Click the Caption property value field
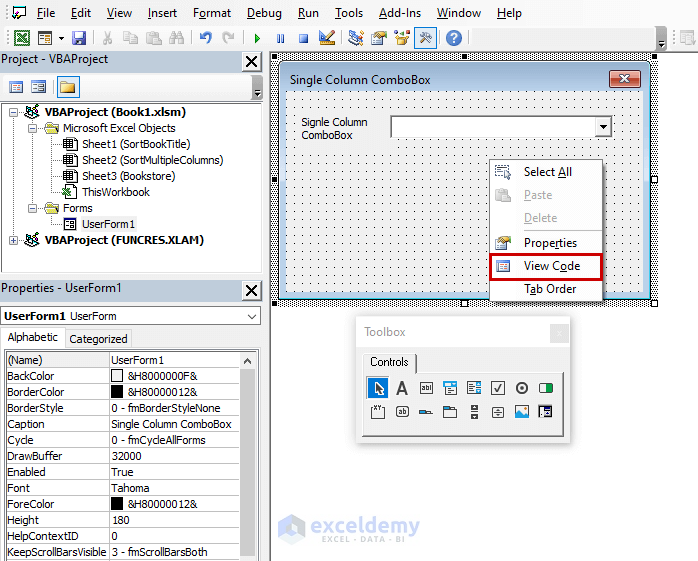698x561 pixels. (x=174, y=424)
